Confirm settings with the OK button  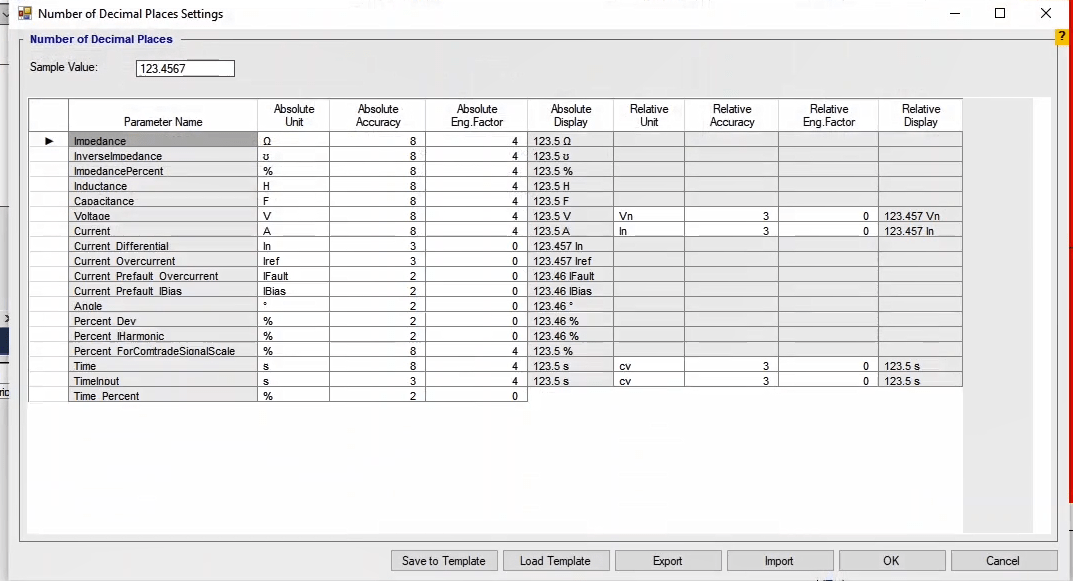point(891,561)
